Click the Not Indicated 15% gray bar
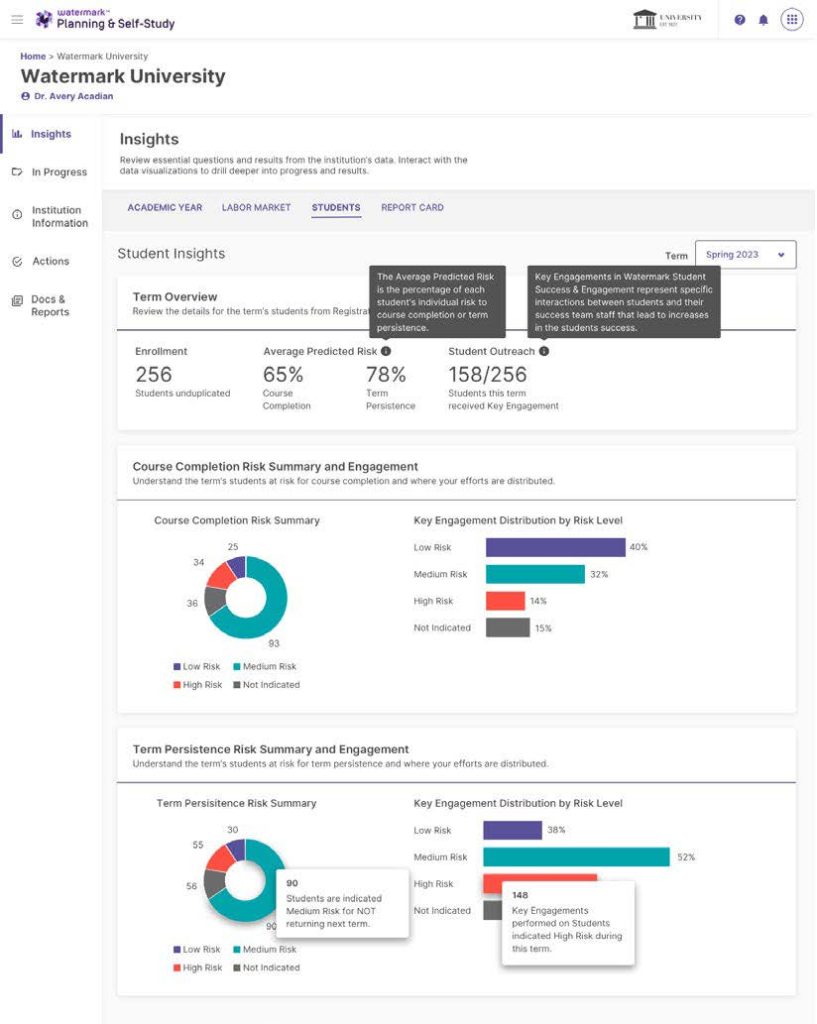Image resolution: width=817 pixels, height=1024 pixels. pos(507,628)
